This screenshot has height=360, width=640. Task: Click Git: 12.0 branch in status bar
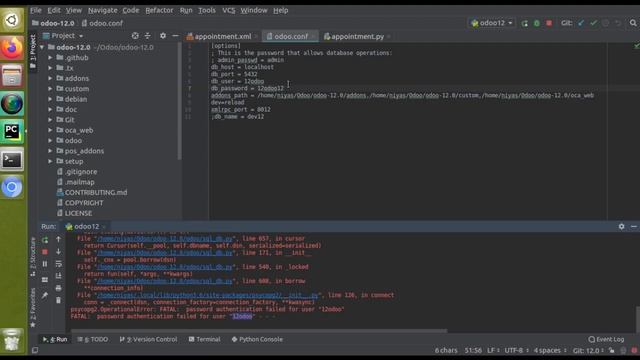[x=588, y=350]
